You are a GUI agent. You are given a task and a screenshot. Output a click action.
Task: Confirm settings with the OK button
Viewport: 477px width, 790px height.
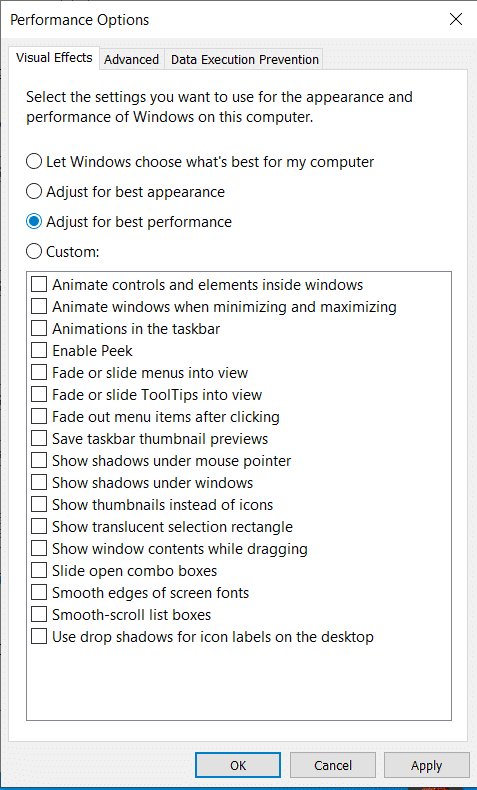click(x=238, y=766)
